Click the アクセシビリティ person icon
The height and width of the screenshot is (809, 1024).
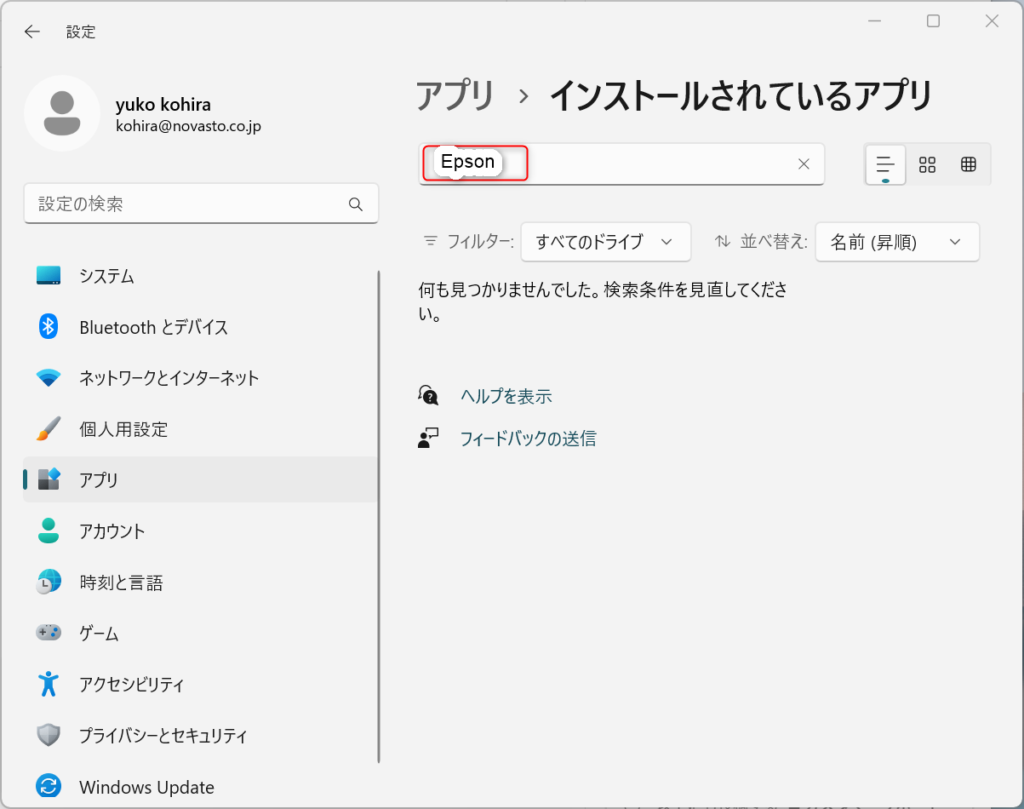(x=48, y=684)
